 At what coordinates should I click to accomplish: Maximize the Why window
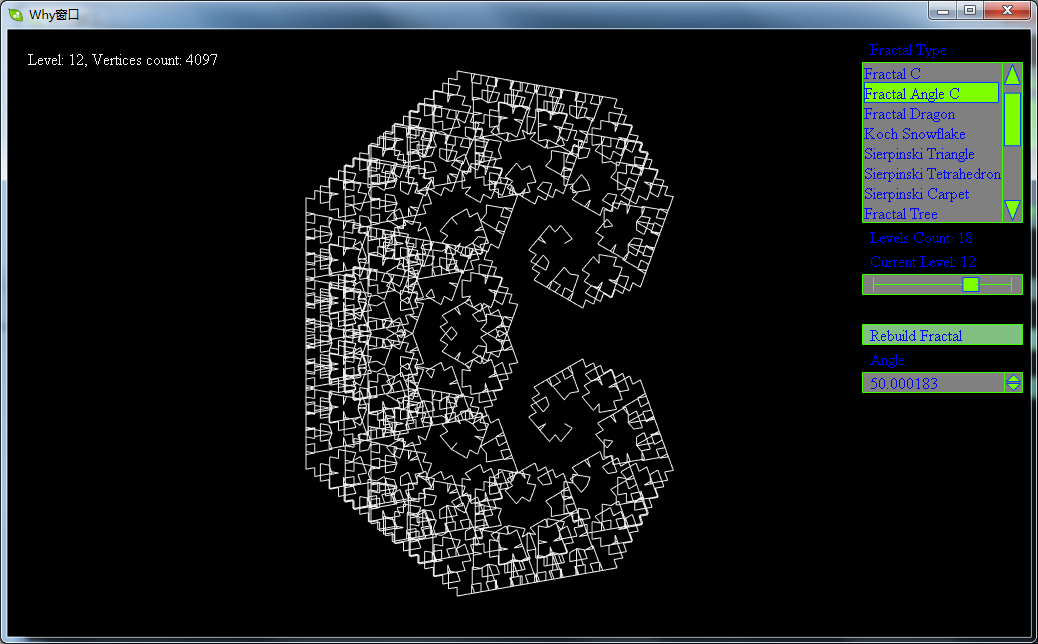(x=970, y=11)
